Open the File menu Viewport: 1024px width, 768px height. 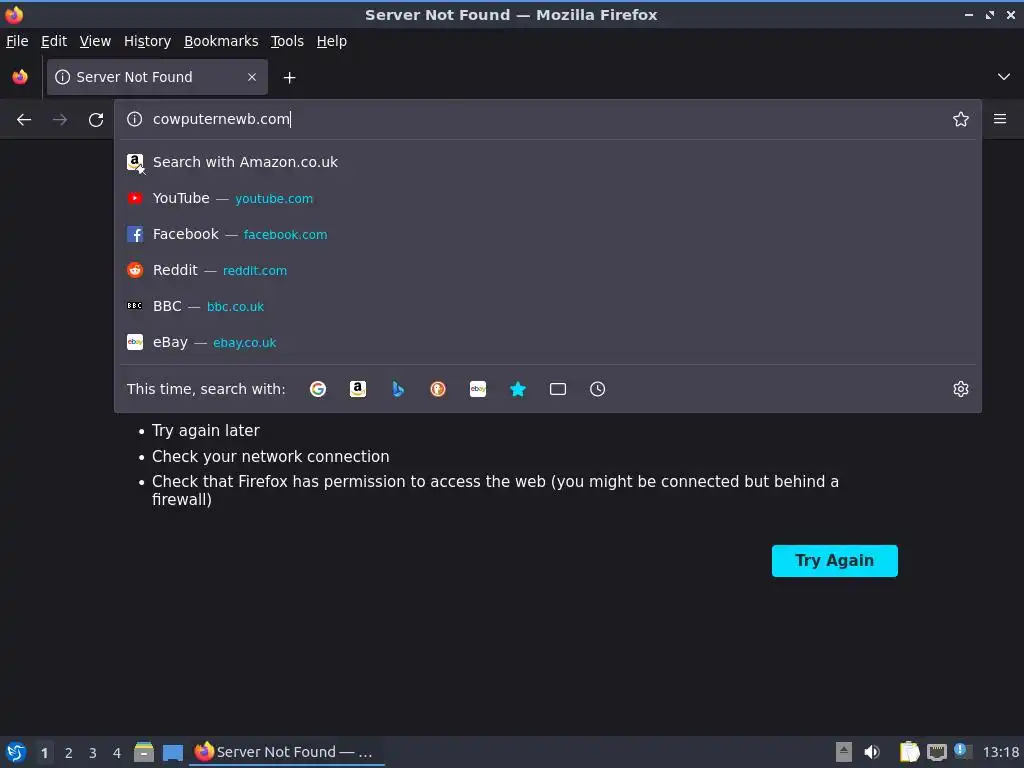pyautogui.click(x=17, y=41)
